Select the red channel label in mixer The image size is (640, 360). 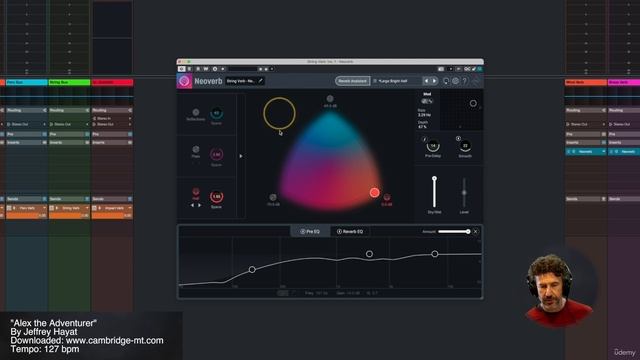(x=112, y=82)
